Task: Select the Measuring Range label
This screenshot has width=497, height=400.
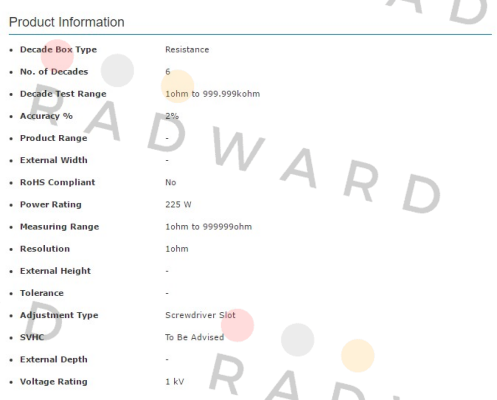Action: 59,227
